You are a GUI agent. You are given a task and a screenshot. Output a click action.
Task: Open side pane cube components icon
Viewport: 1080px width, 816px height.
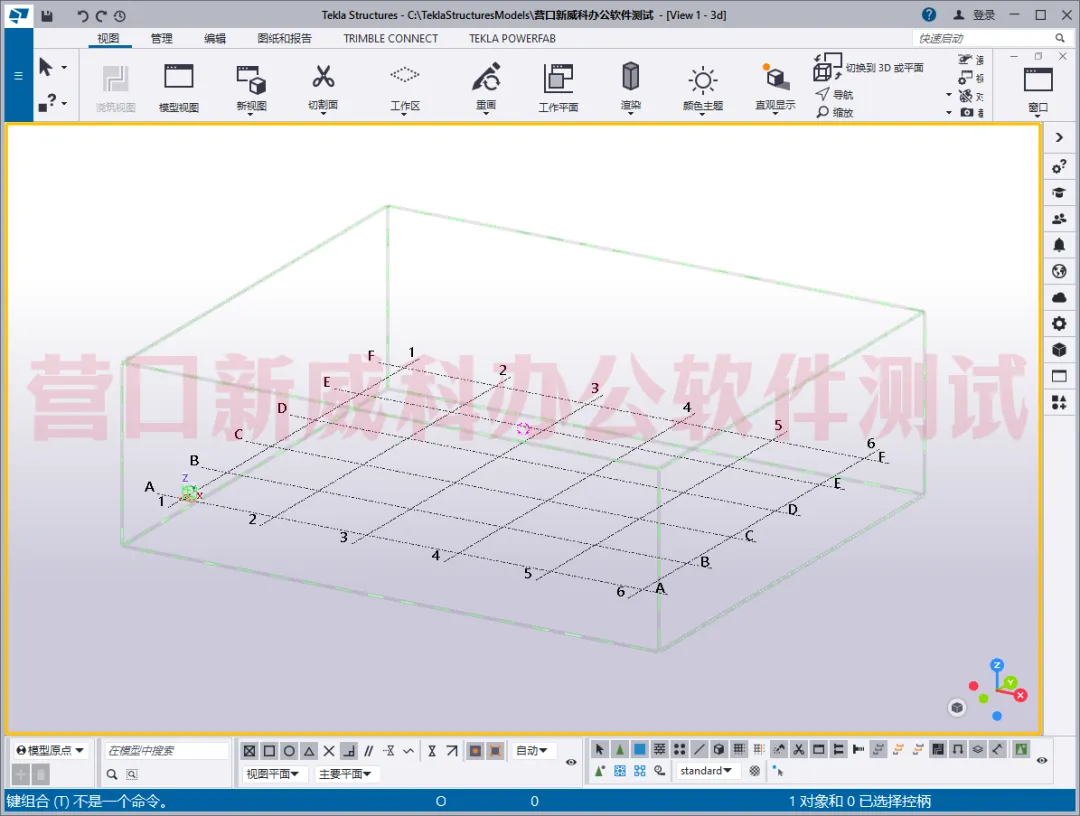click(1059, 350)
